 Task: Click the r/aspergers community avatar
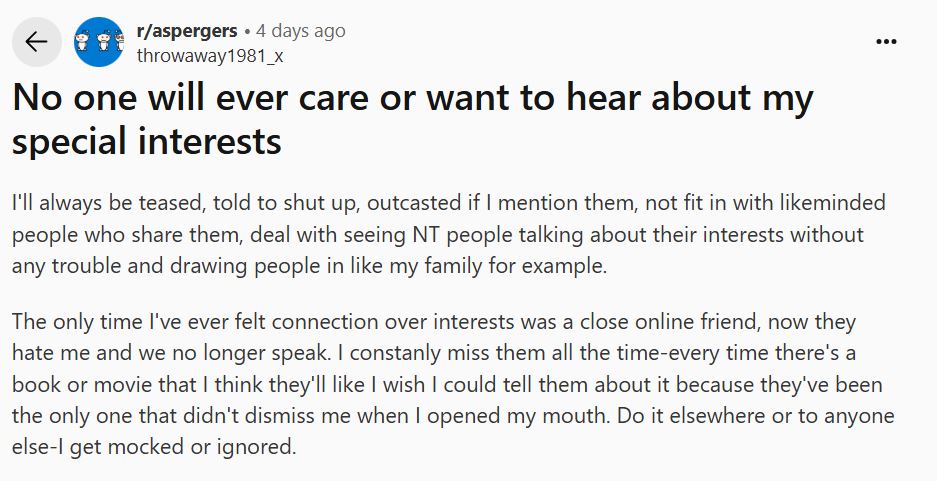coord(99,42)
